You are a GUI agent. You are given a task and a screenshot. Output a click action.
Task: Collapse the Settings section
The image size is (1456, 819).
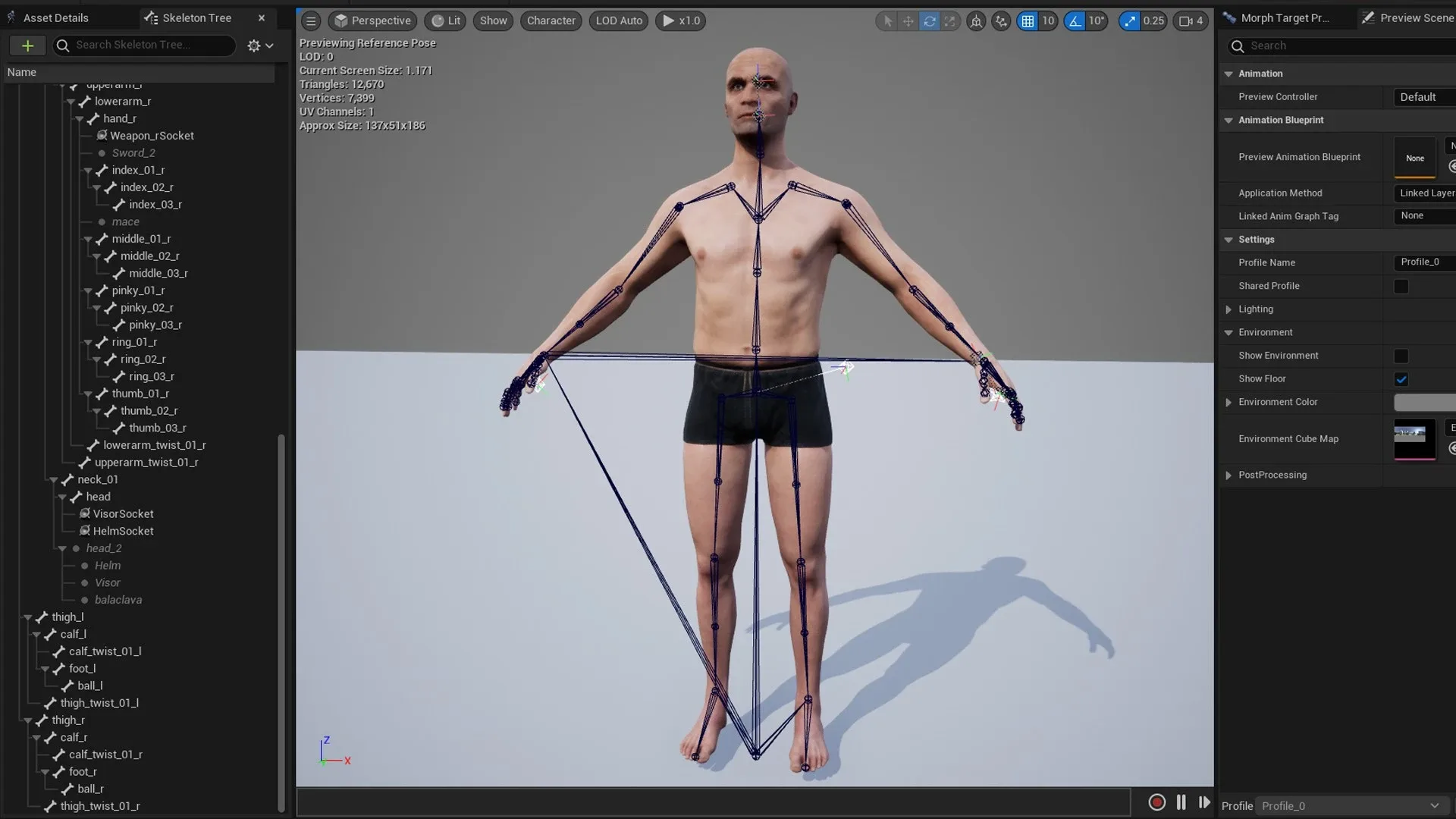coord(1228,240)
